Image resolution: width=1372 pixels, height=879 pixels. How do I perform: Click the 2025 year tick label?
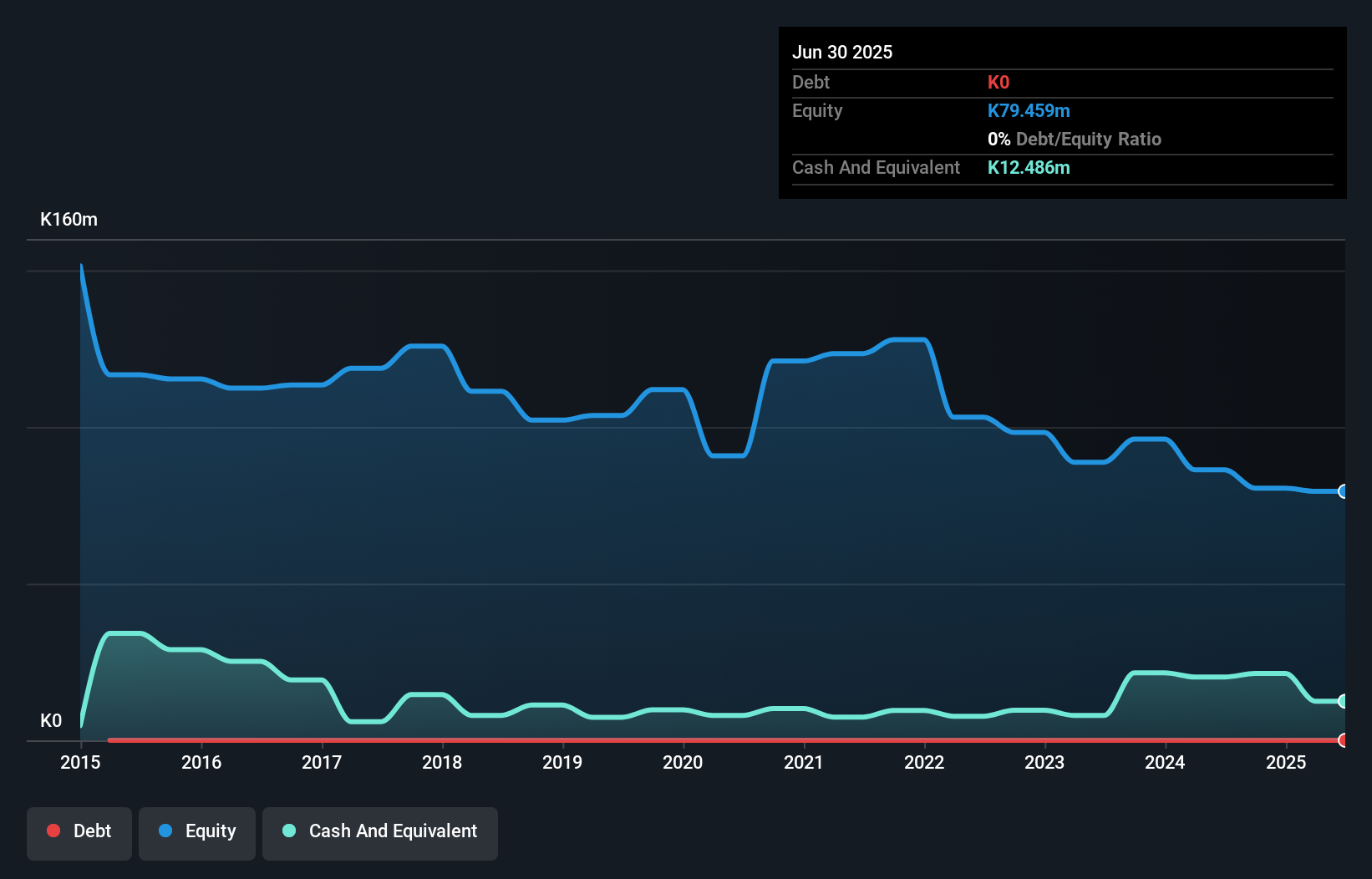[x=1286, y=762]
